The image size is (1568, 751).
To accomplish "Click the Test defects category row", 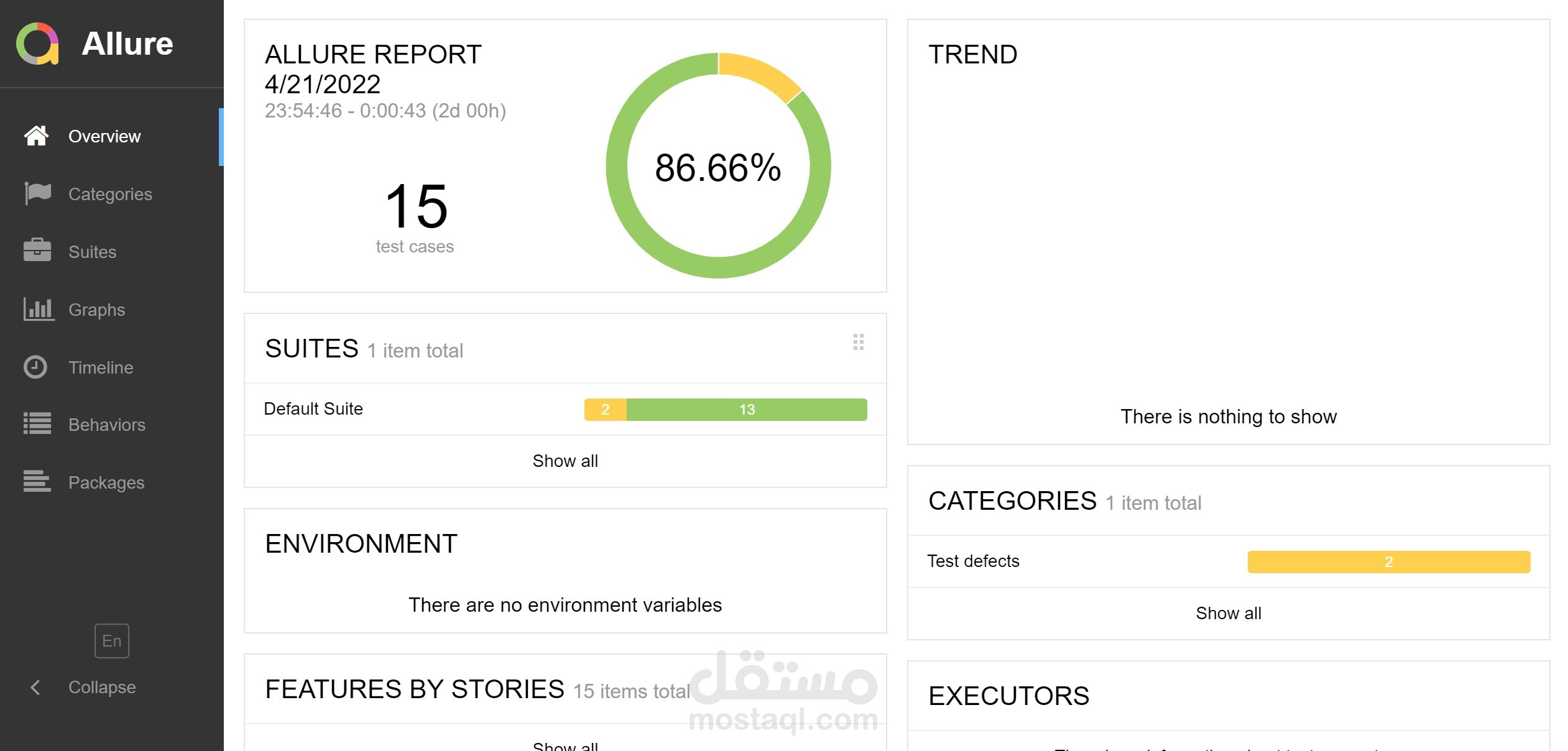I will (973, 561).
